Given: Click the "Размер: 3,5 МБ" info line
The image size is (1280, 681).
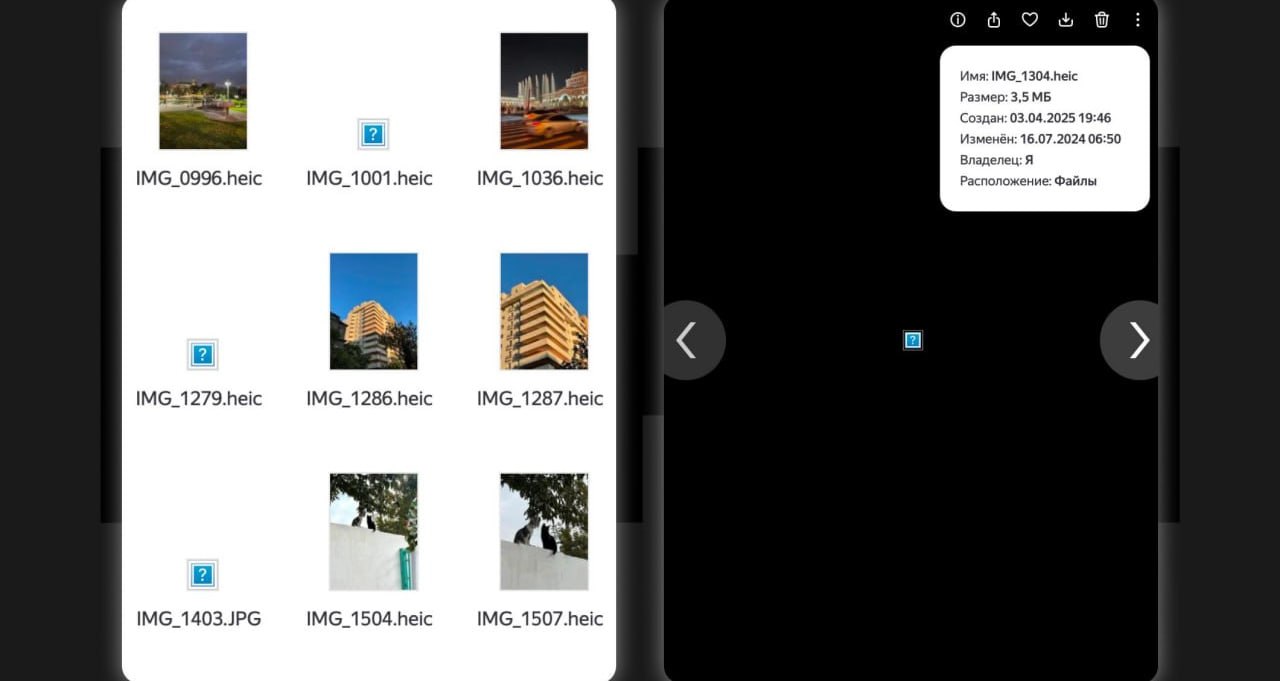Looking at the screenshot, I should point(1006,97).
